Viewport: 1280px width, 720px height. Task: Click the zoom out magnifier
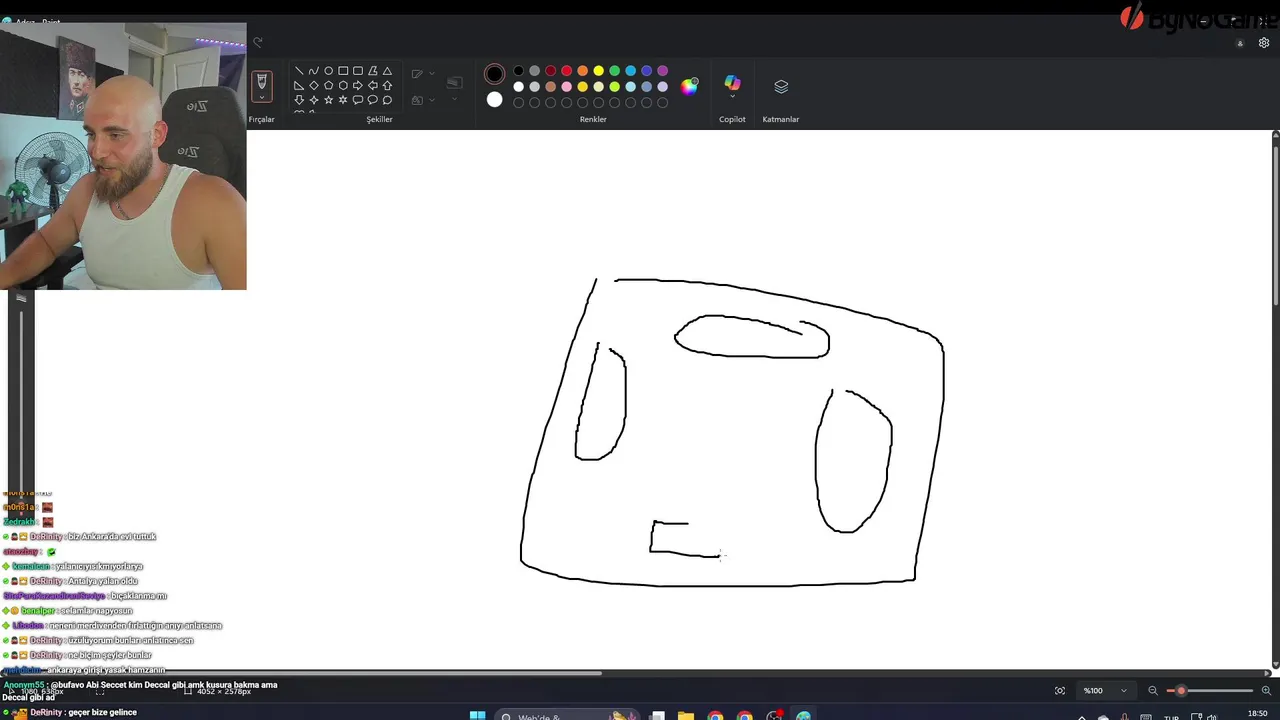pos(1153,690)
